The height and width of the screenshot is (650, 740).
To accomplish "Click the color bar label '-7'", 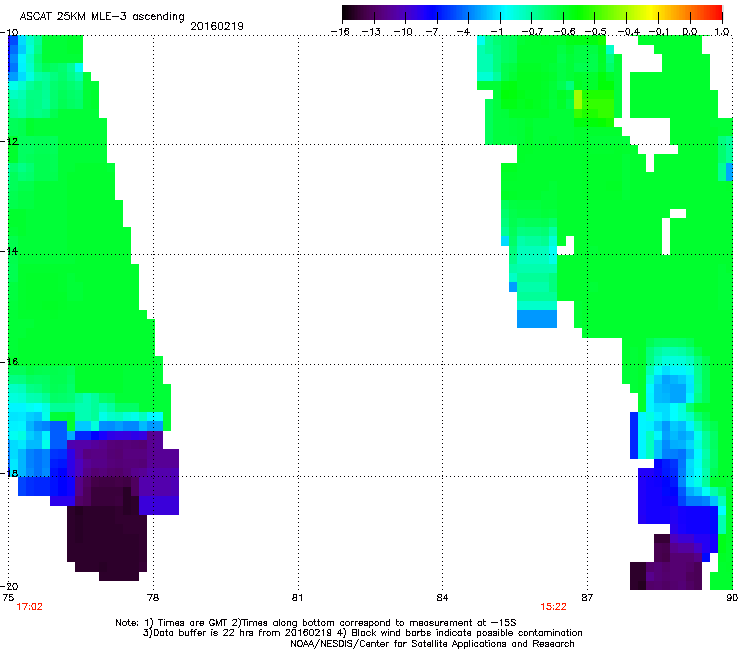I will (x=433, y=32).
